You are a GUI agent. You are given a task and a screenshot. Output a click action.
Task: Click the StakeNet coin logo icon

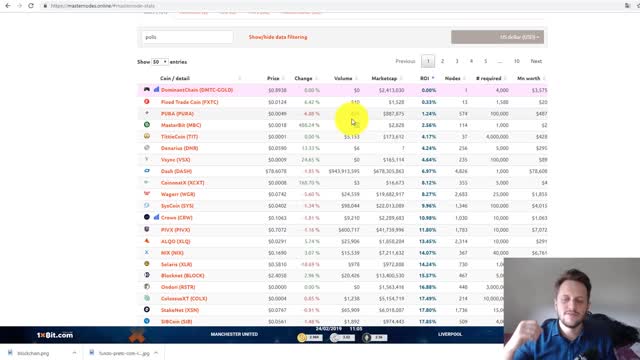click(147, 310)
